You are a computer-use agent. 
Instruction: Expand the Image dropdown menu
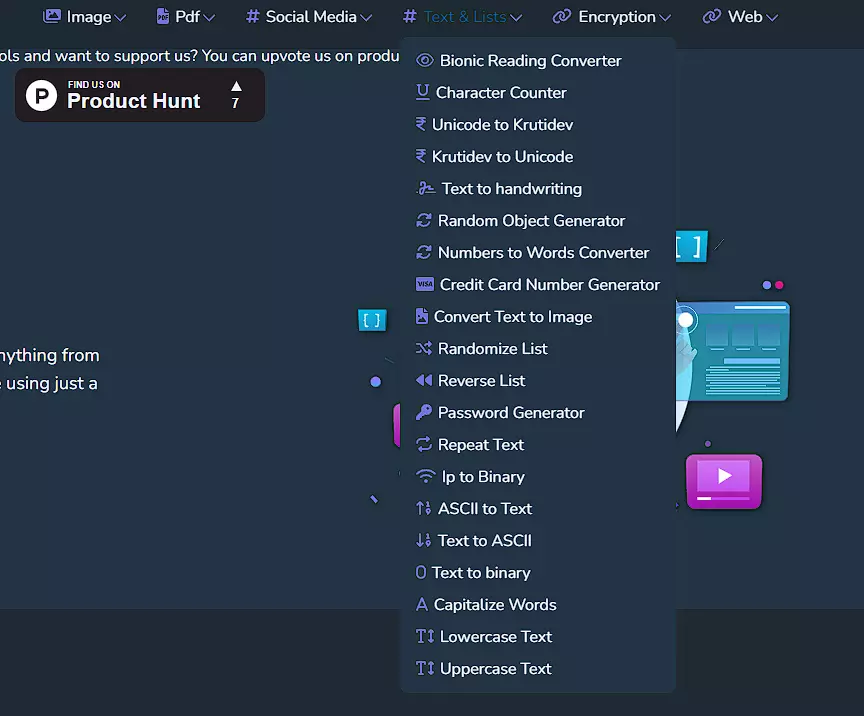coord(85,17)
